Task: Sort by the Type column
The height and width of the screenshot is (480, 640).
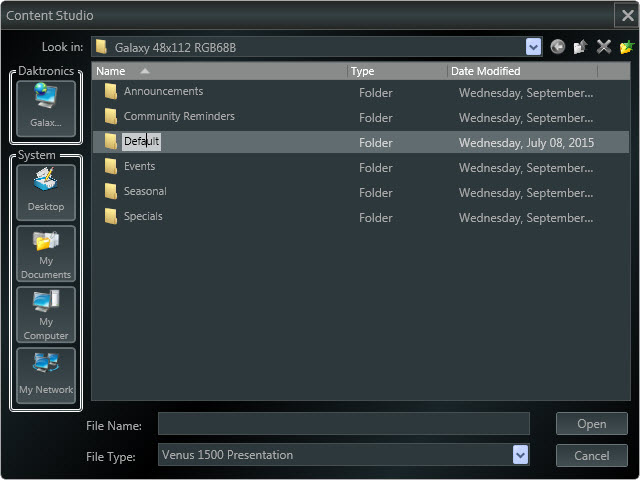Action: point(397,71)
